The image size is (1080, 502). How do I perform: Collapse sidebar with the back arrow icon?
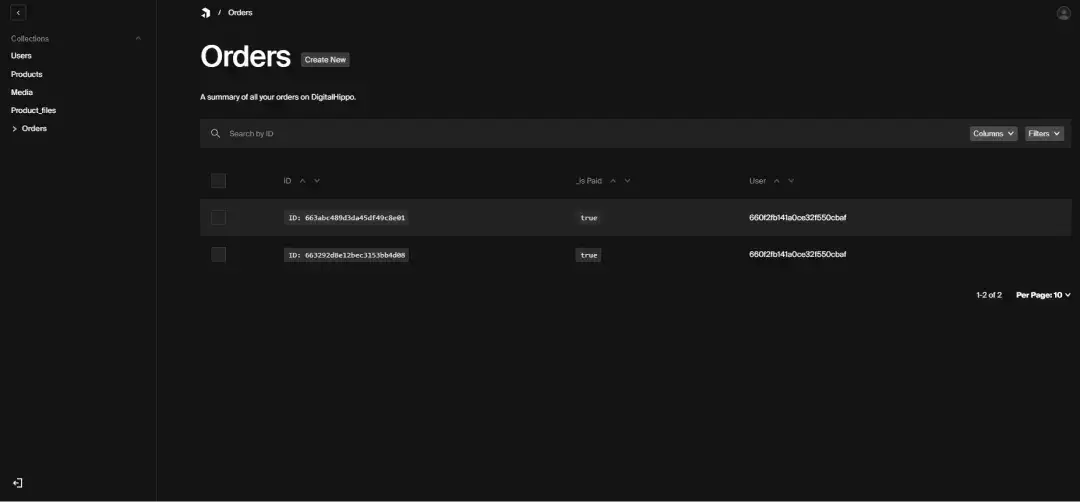18,13
